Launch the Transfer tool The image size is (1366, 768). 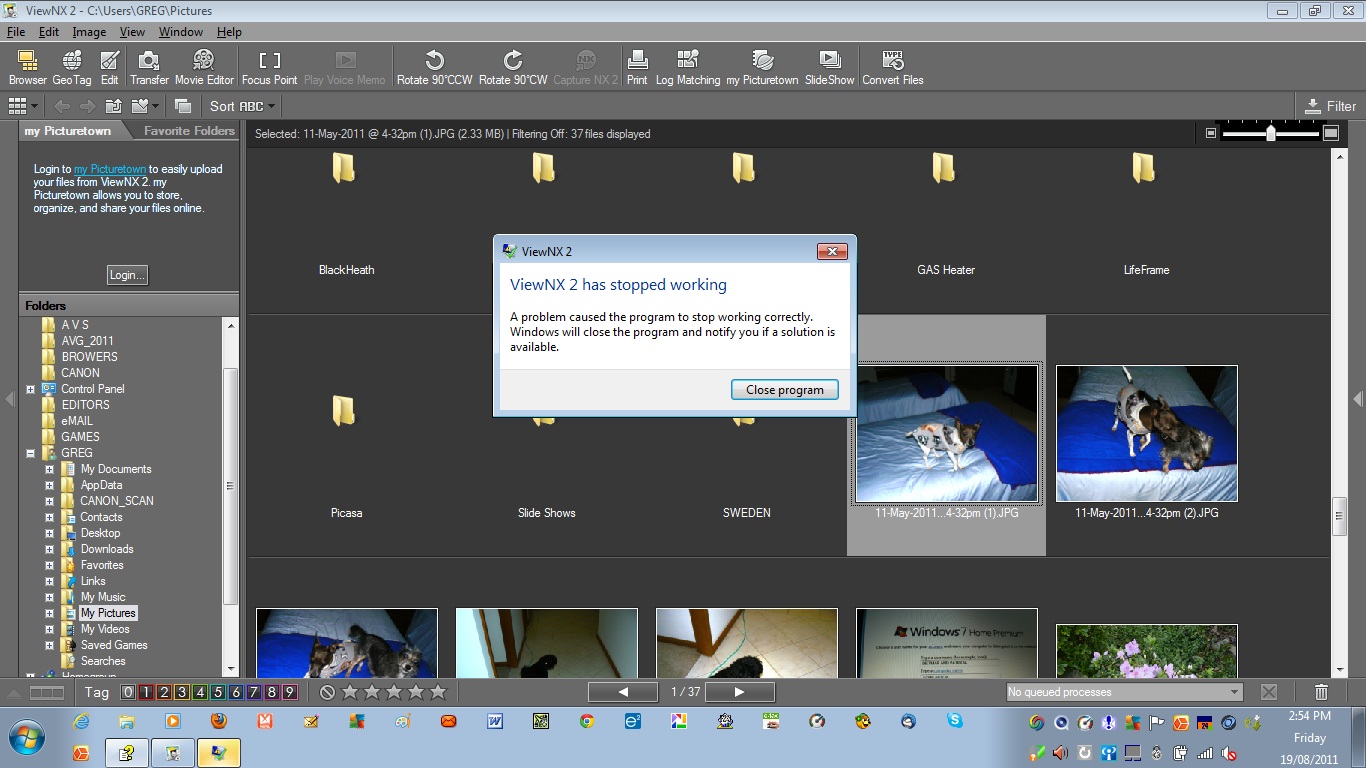point(149,67)
